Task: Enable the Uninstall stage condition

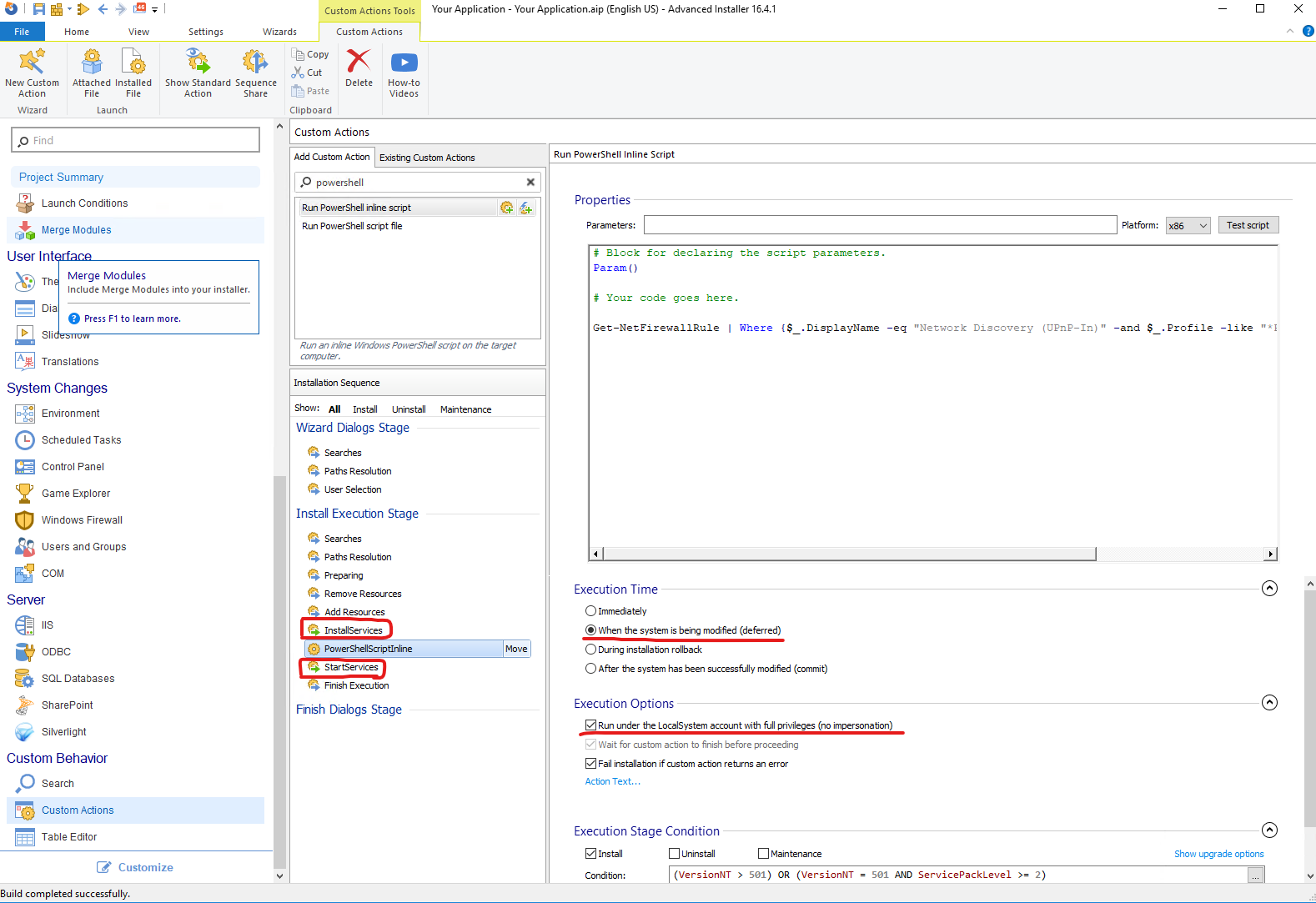Action: click(674, 854)
